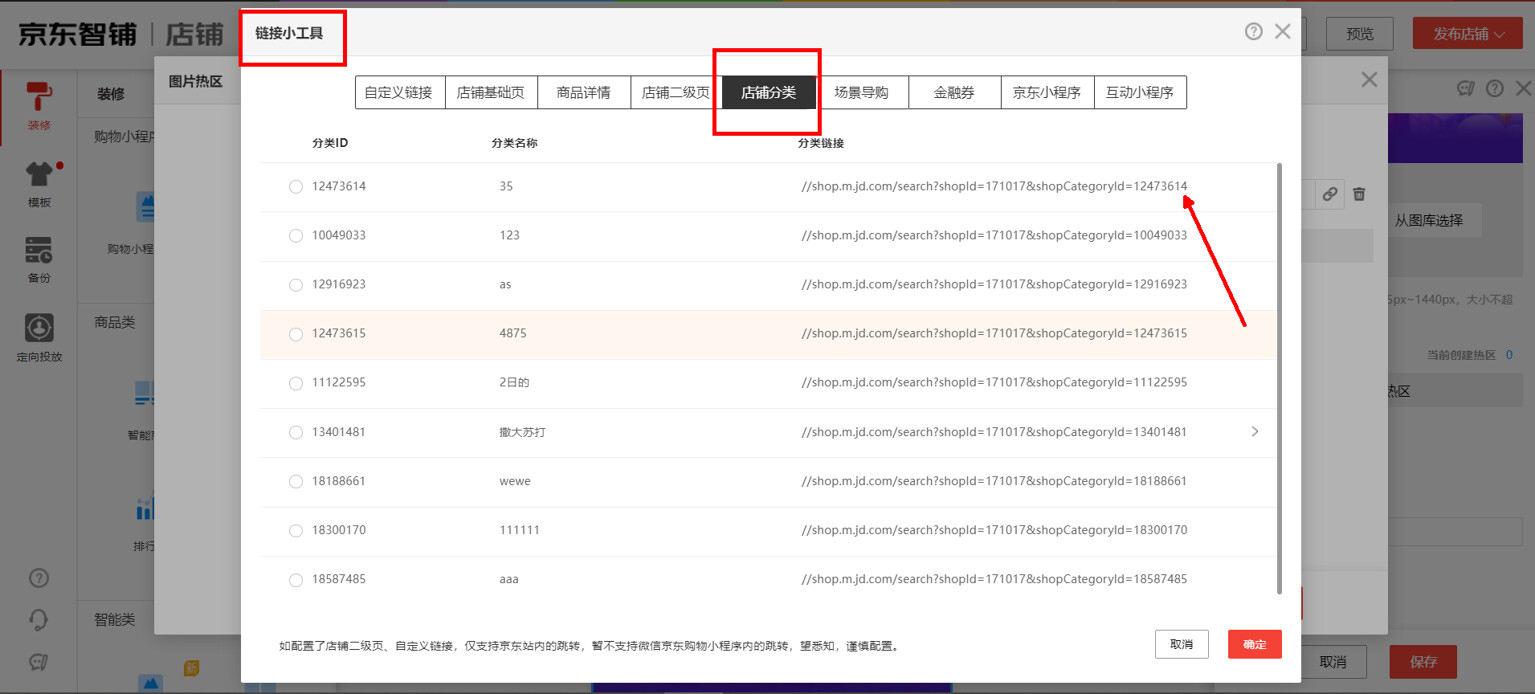
Task: Click the 预览 preview button at top right
Action: (x=1359, y=33)
